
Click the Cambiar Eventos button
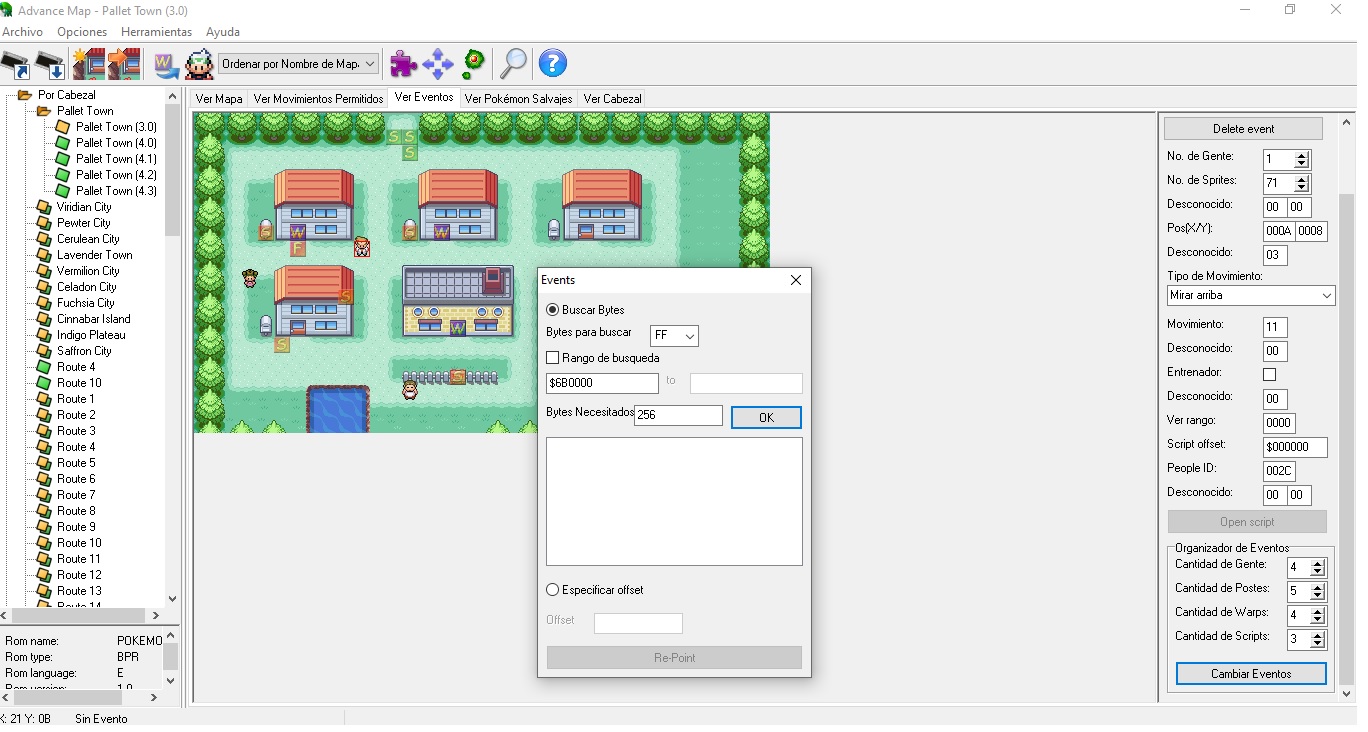click(x=1251, y=674)
